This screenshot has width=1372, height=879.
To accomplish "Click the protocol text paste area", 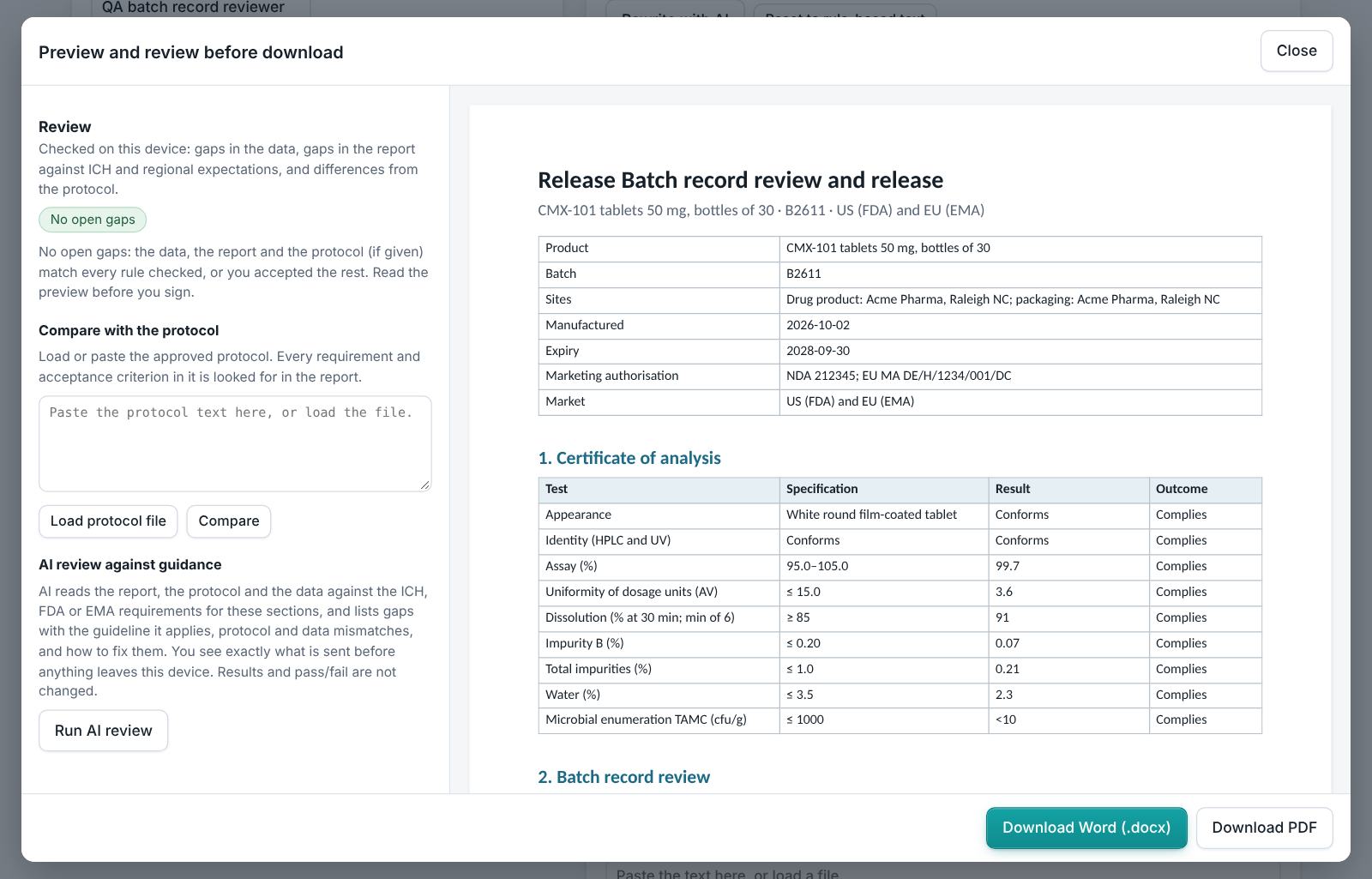I will [x=235, y=443].
